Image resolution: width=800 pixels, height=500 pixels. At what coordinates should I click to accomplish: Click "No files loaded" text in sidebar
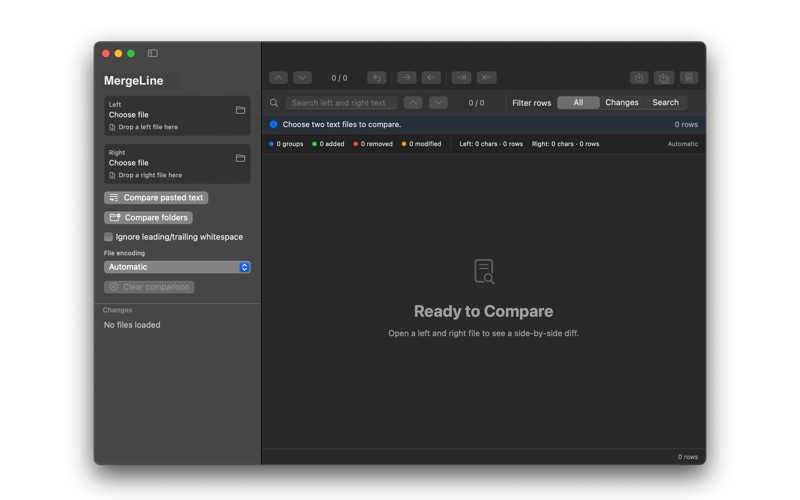(x=132, y=325)
